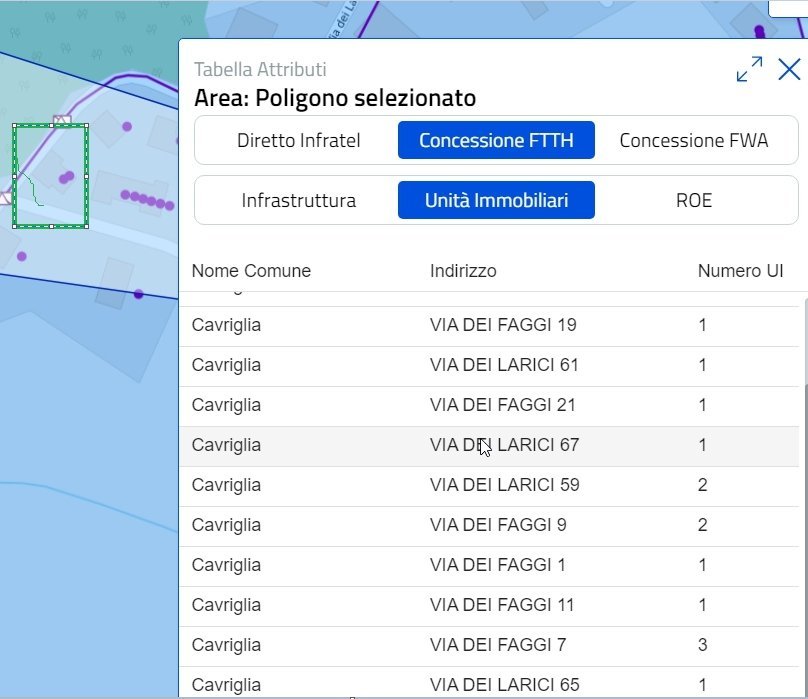808x699 pixels.
Task: Close the Tabella Attributi panel
Action: 789,69
